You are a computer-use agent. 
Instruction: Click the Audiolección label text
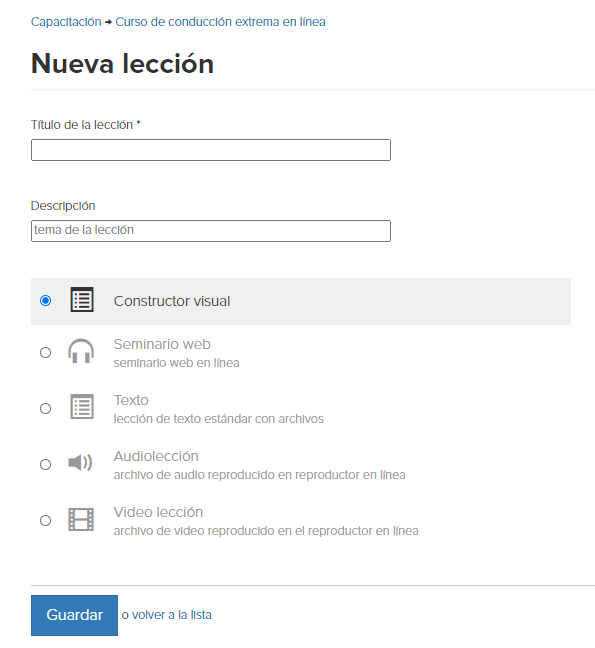point(156,456)
